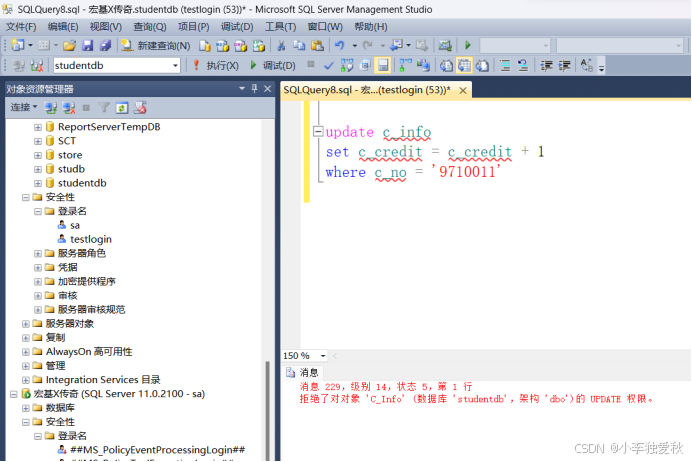Select the 消息 messages tab
The image size is (692, 462).
coord(302,372)
